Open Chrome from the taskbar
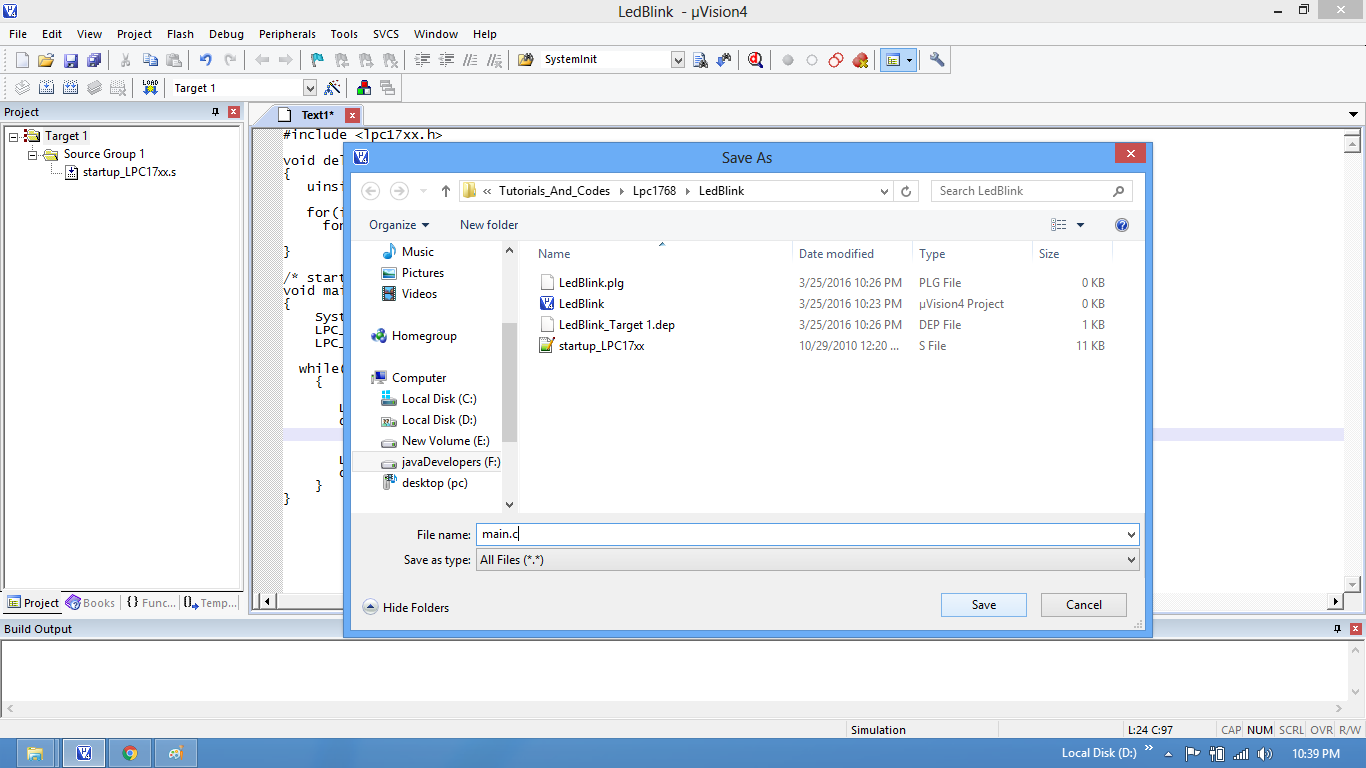The height and width of the screenshot is (768, 1366). pyautogui.click(x=130, y=753)
